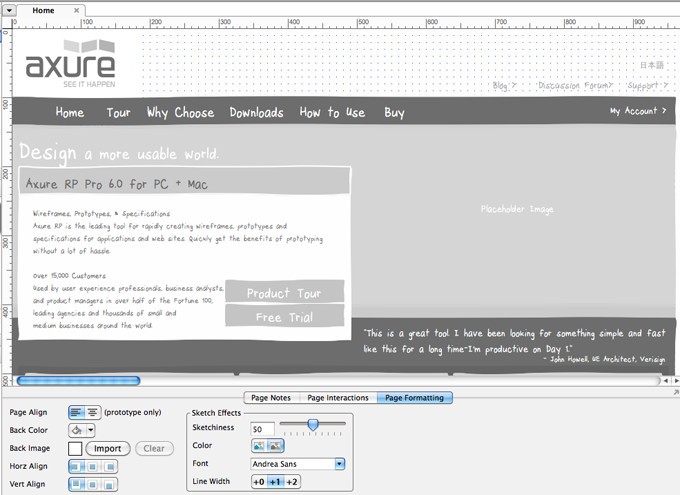Click the Blog link in the header
This screenshot has width=680, height=495.
[x=504, y=85]
